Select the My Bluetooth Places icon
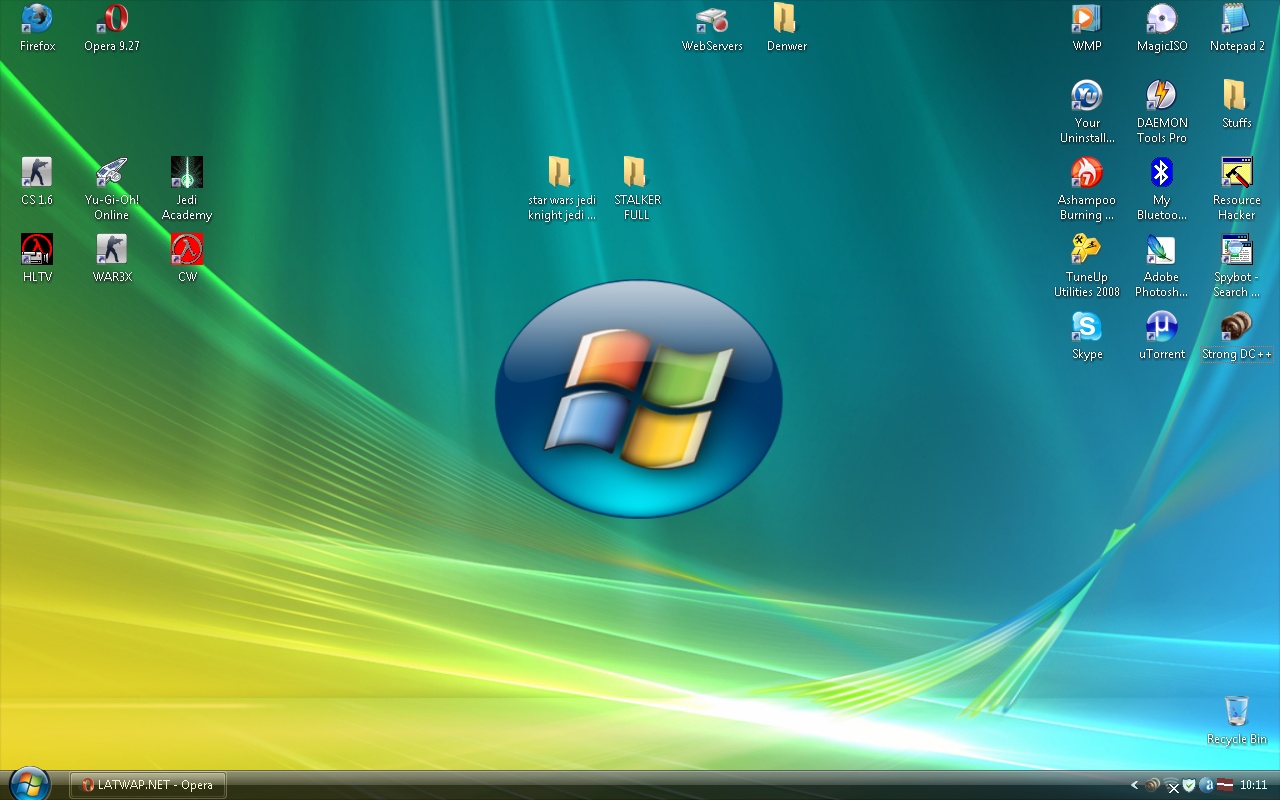The image size is (1280, 800). click(x=1162, y=189)
